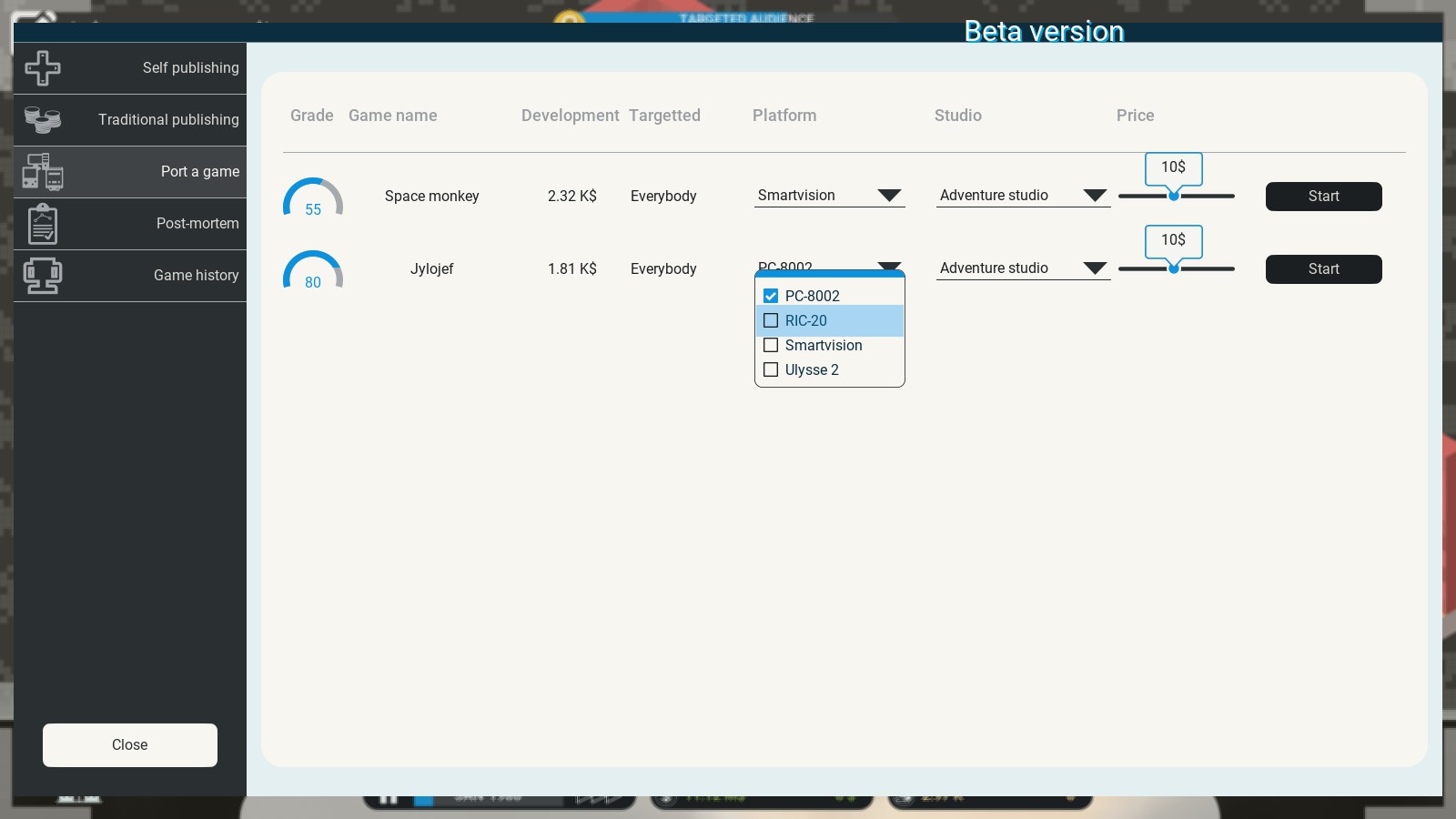
Task: Click the Jylojef price slider handle
Action: [1174, 268]
